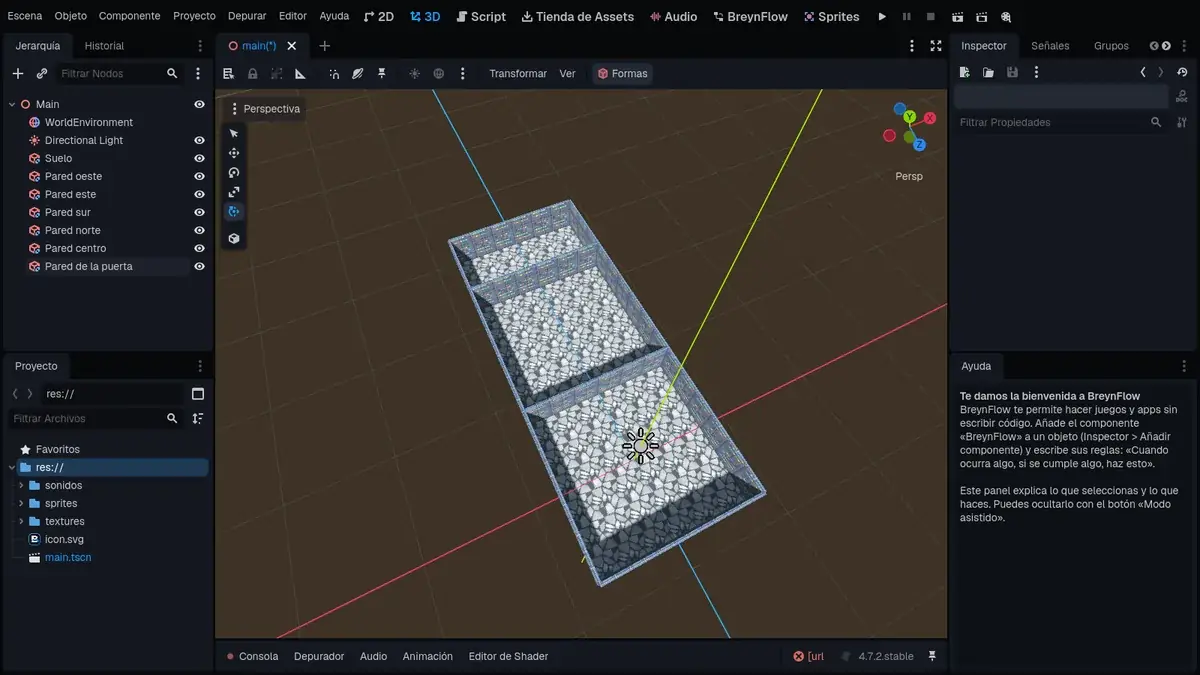
Task: Expand the sprites folder
Action: [x=21, y=503]
